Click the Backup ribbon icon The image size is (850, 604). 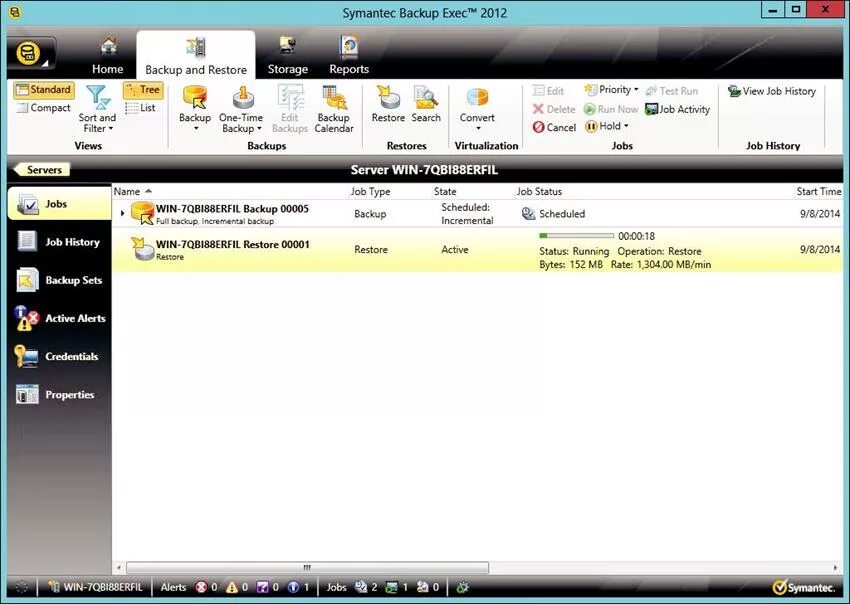click(195, 99)
